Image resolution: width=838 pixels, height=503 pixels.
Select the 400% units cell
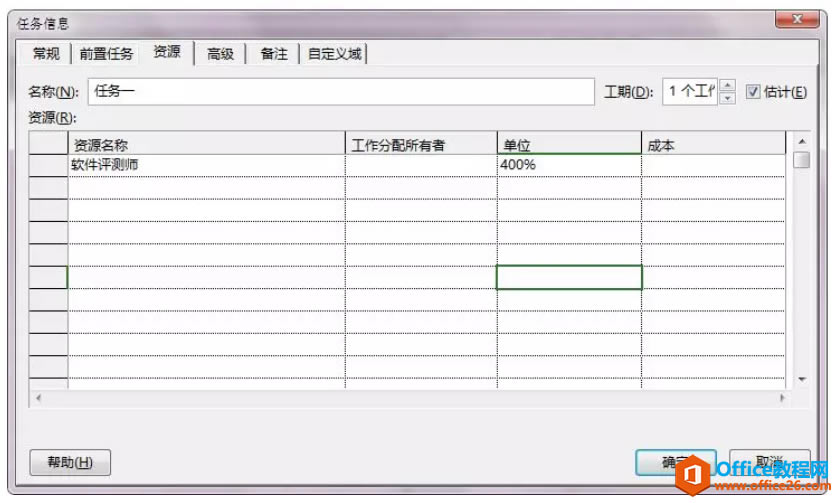click(569, 166)
